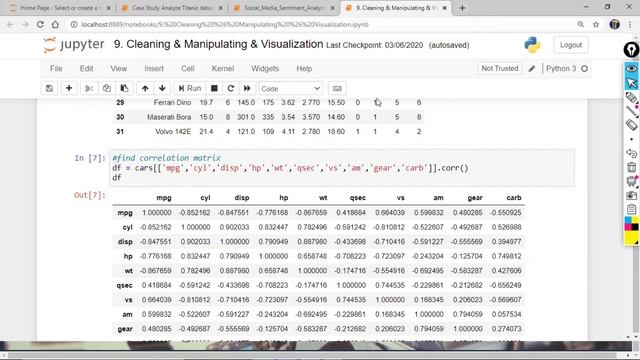Go back in browser history
Image resolution: width=640 pixels, height=360 pixels.
click(11, 24)
